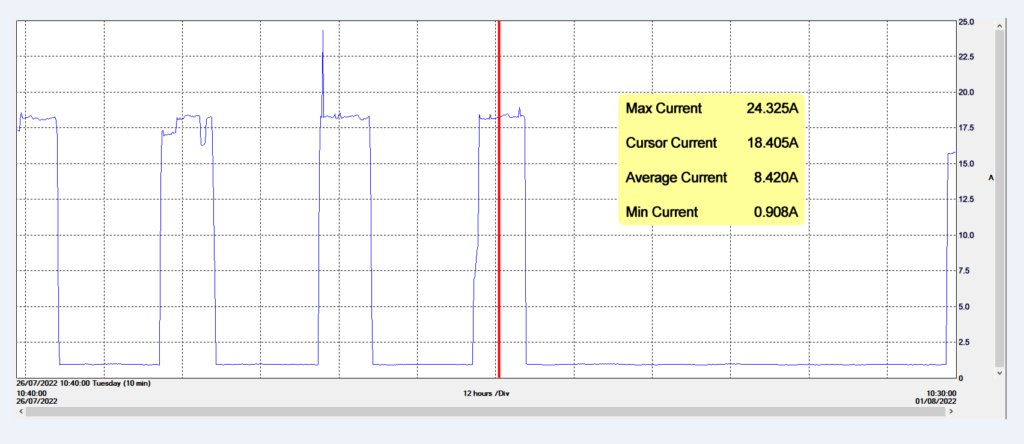The width and height of the screenshot is (1024, 444).
Task: Click the vertical scrollbar track beside the chart
Action: tap(1001, 200)
